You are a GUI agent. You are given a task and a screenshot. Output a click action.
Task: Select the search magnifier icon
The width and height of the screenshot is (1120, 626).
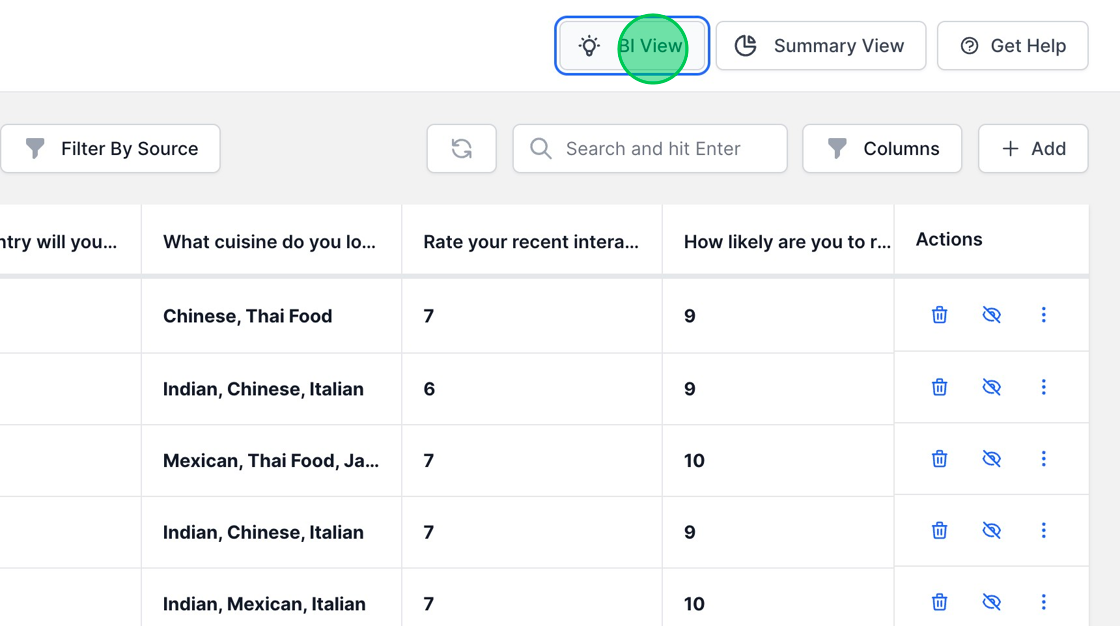540,148
